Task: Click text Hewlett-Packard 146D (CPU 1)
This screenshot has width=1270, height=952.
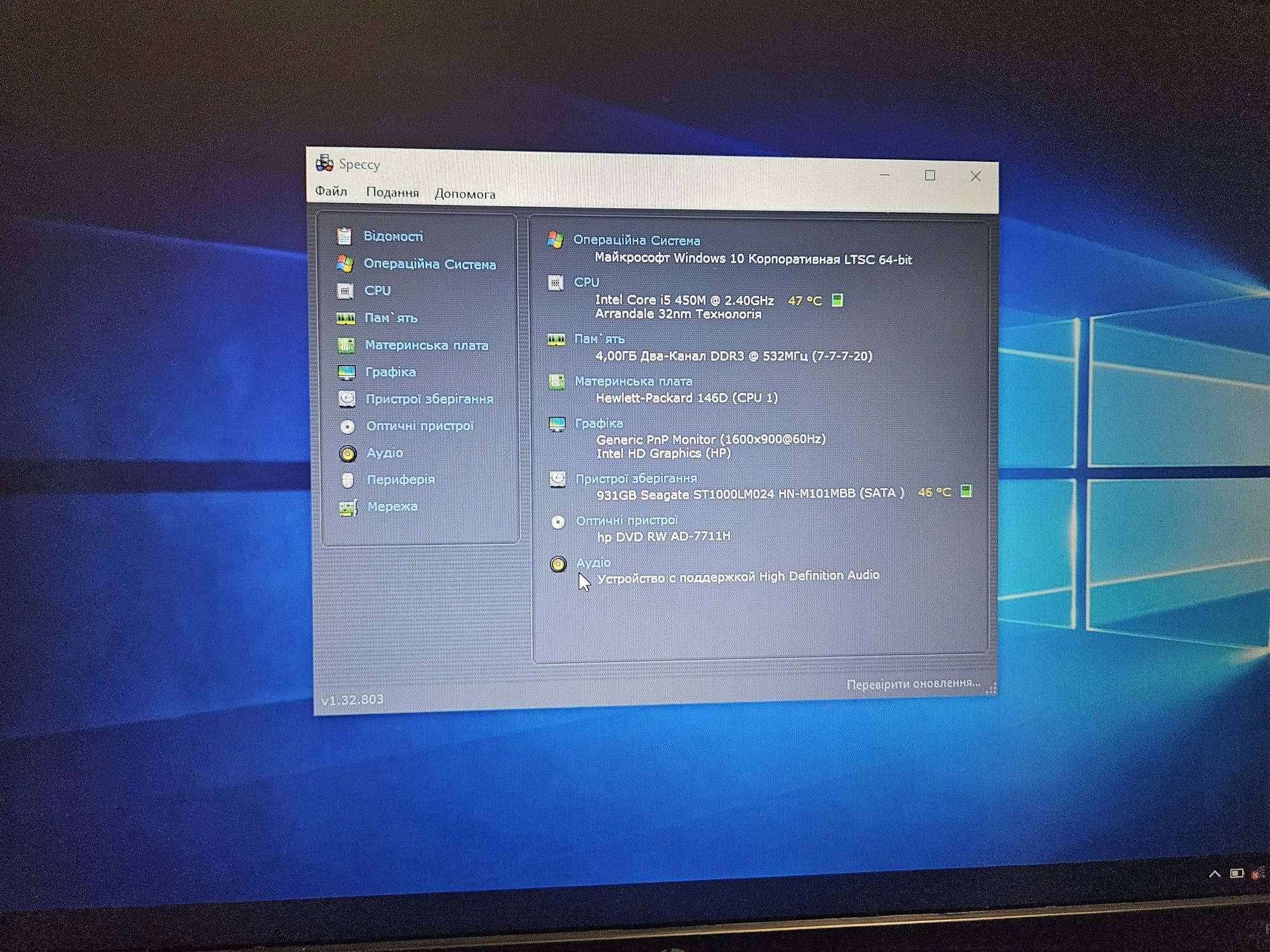Action: pos(686,398)
